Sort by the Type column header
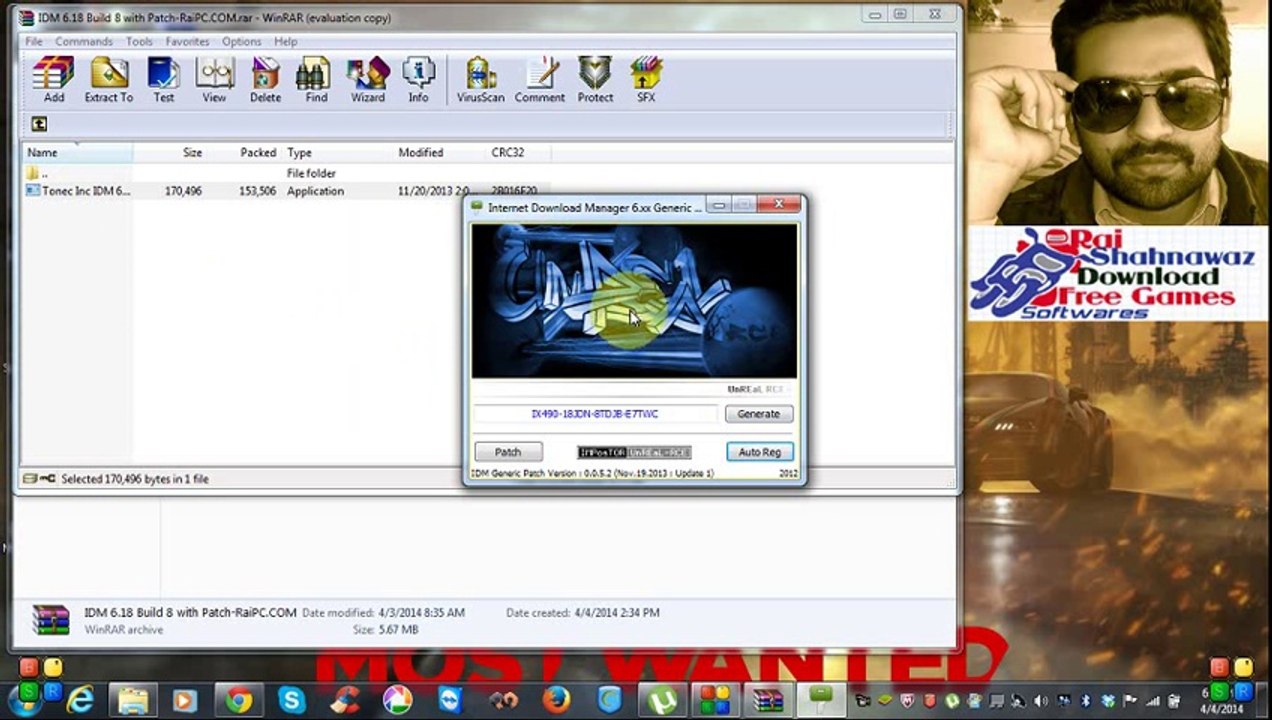Viewport: 1272px width, 720px height. tap(338, 153)
